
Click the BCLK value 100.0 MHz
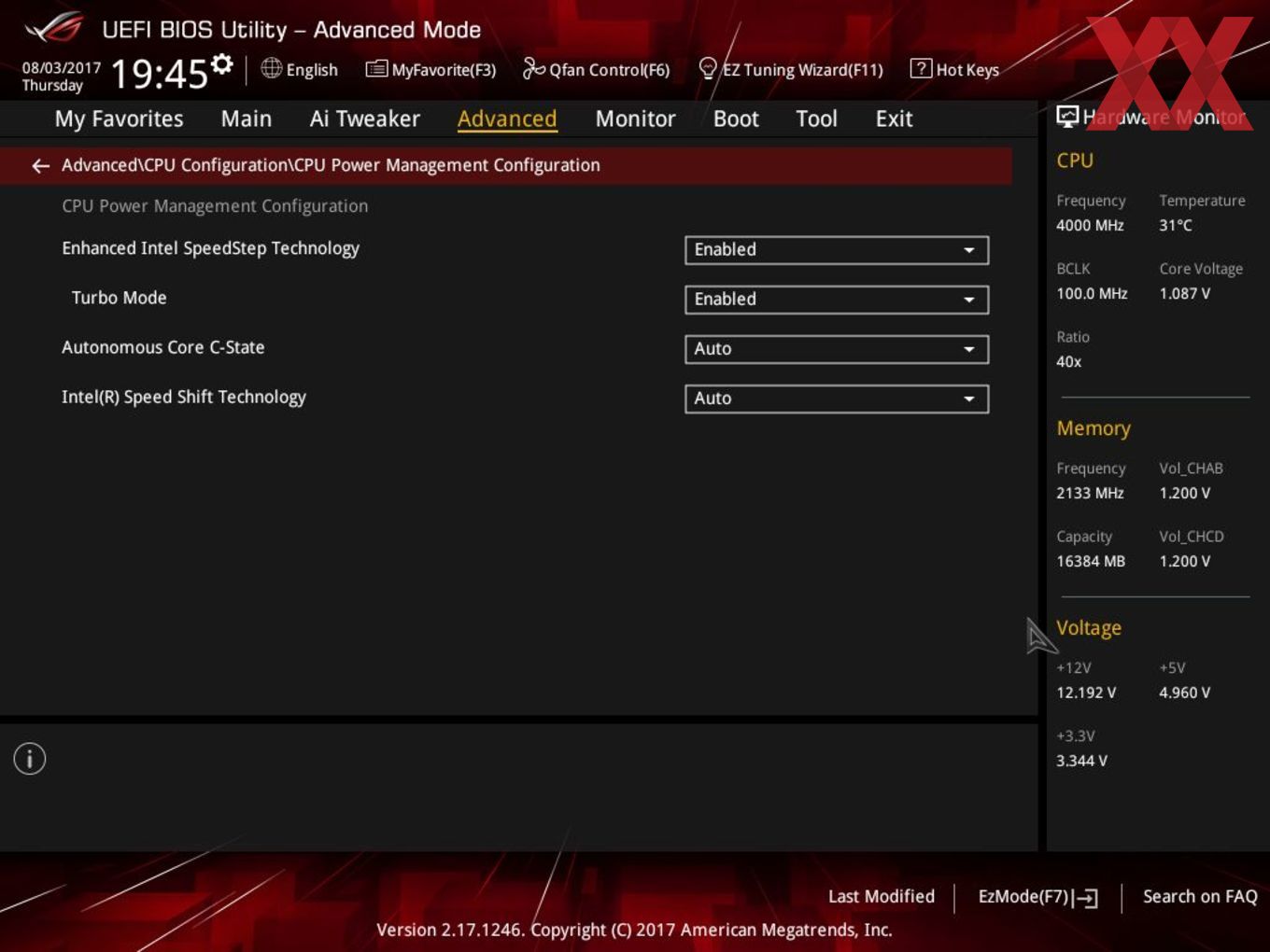click(1092, 293)
